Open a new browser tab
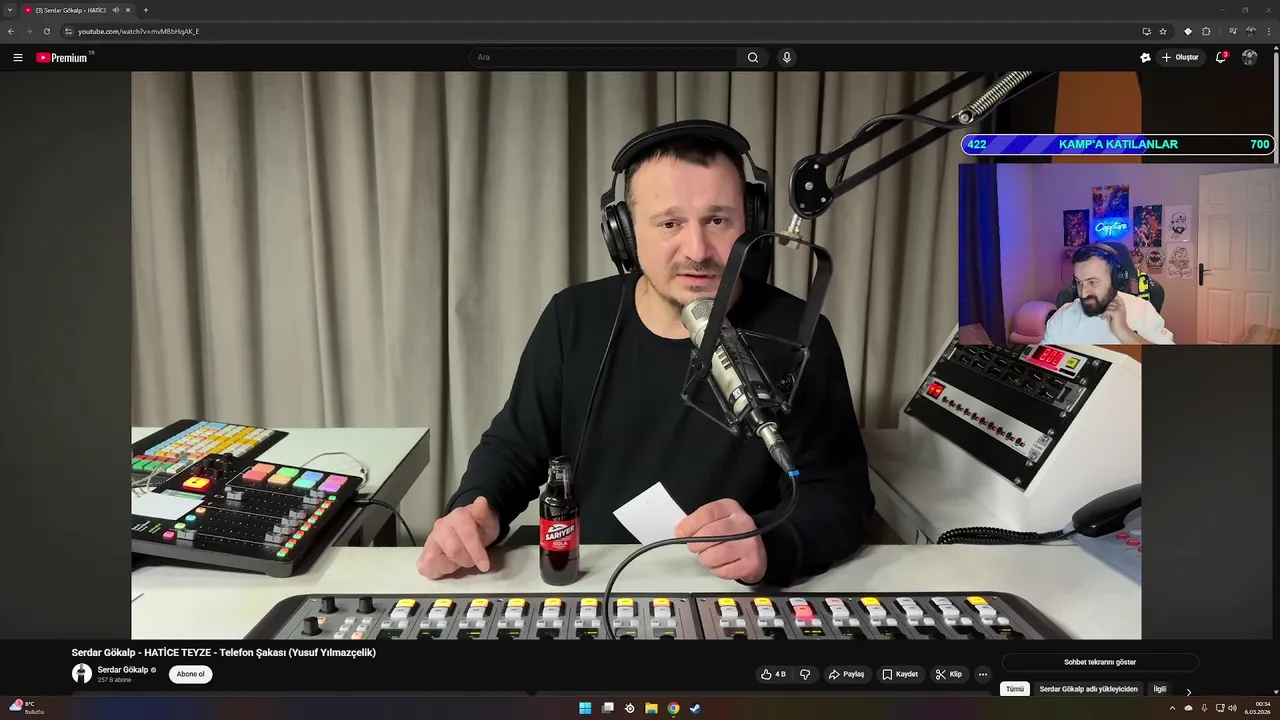 coord(146,10)
